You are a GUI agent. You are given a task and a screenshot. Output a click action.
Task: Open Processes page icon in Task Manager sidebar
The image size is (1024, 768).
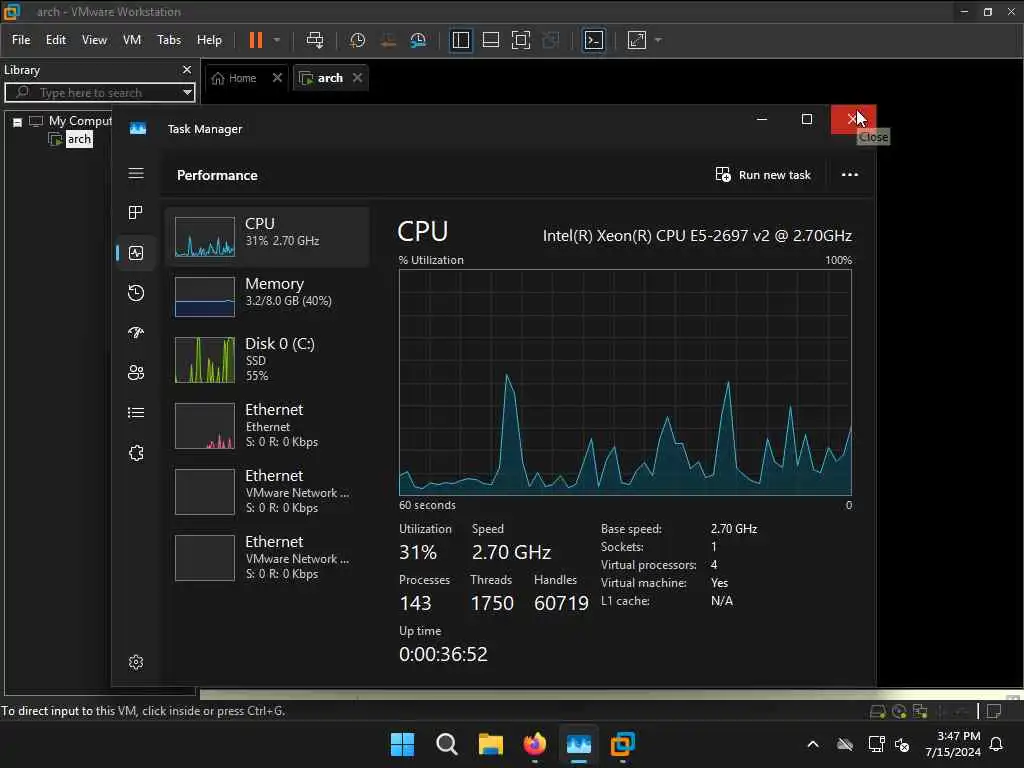click(x=136, y=212)
